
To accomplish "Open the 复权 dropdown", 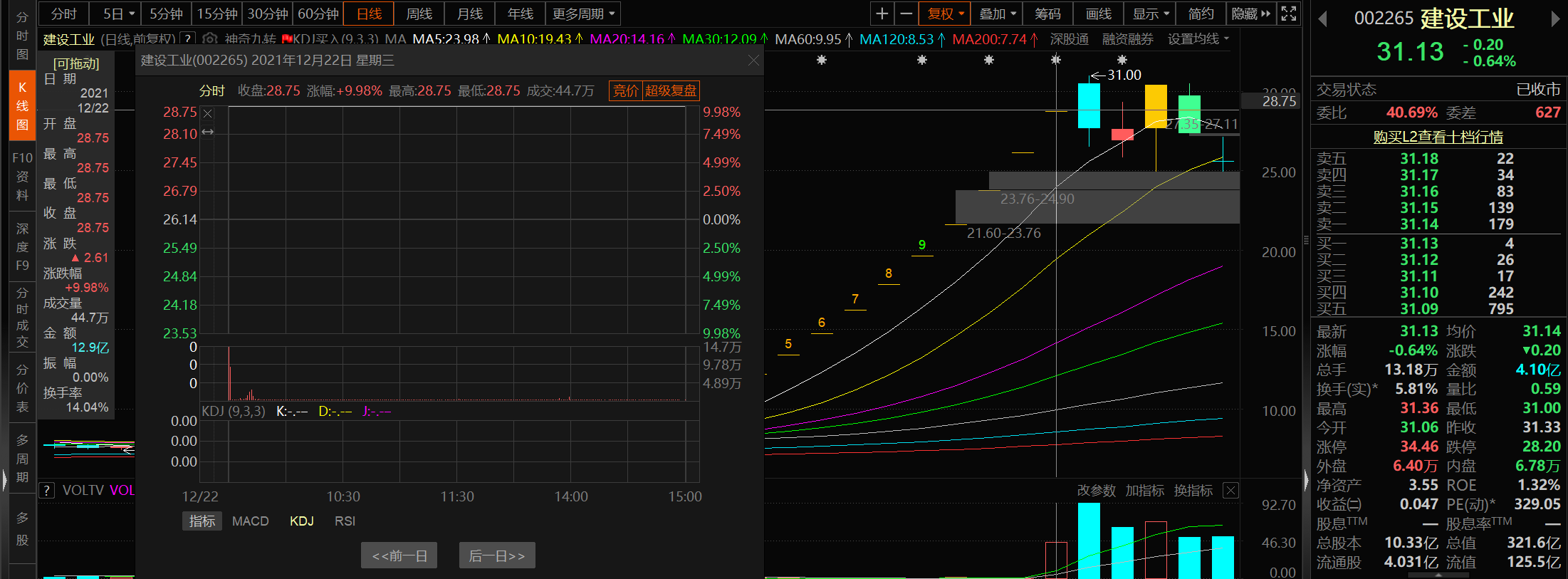I will click(945, 14).
